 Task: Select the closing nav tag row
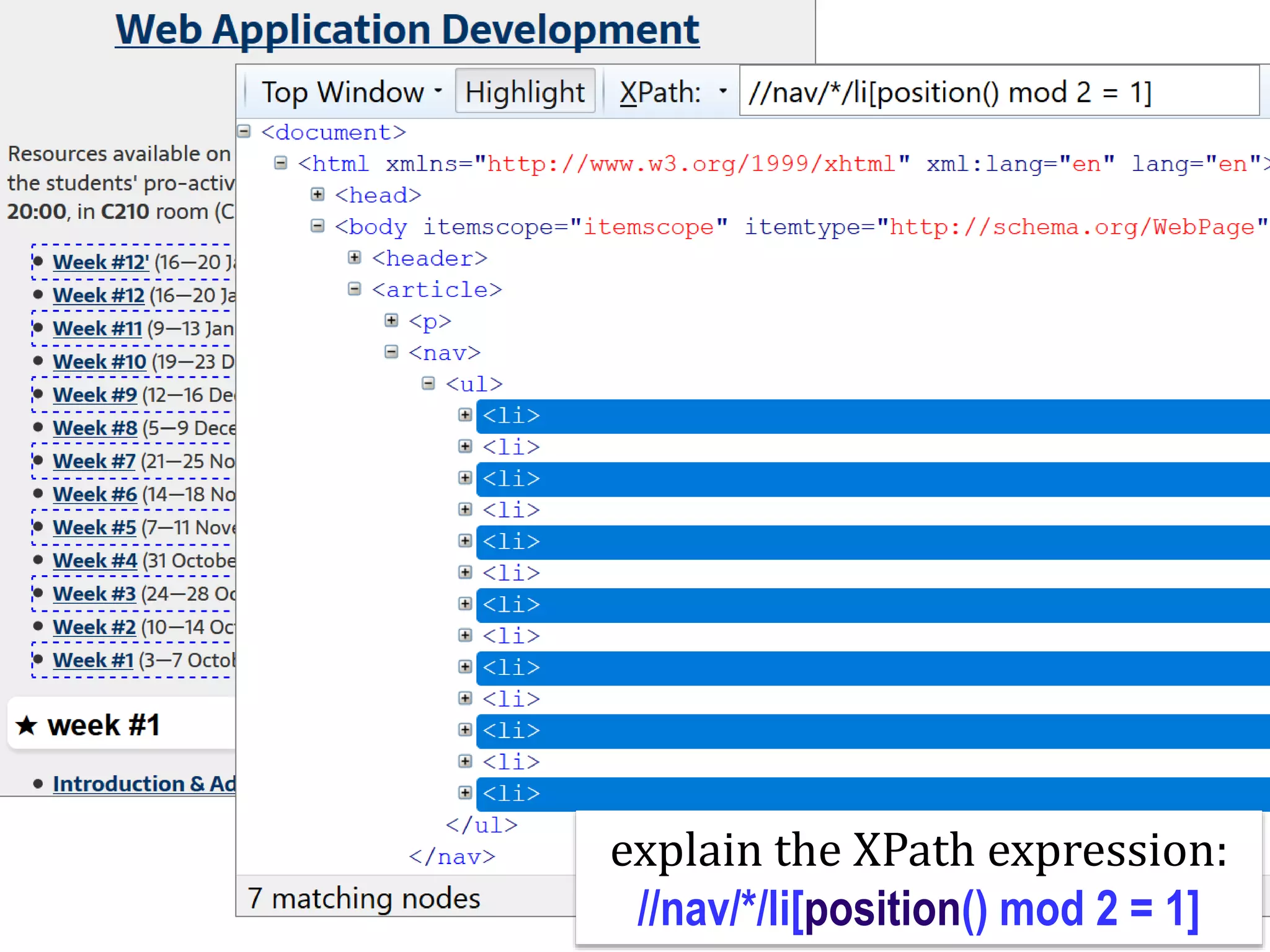(451, 857)
